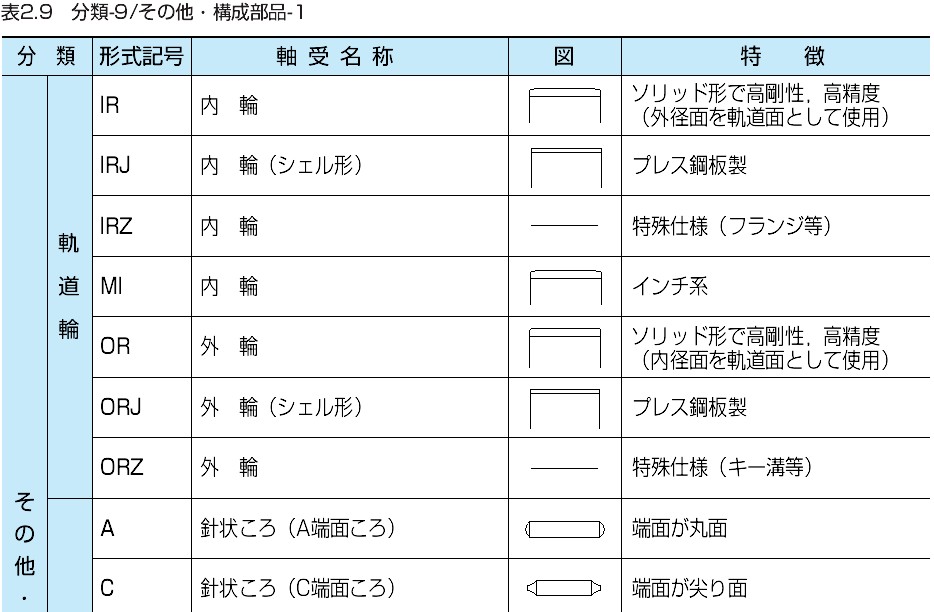Screen dimensions: 934x612
Task: Click the inner ring diagram in the MI row
Action: [564, 287]
